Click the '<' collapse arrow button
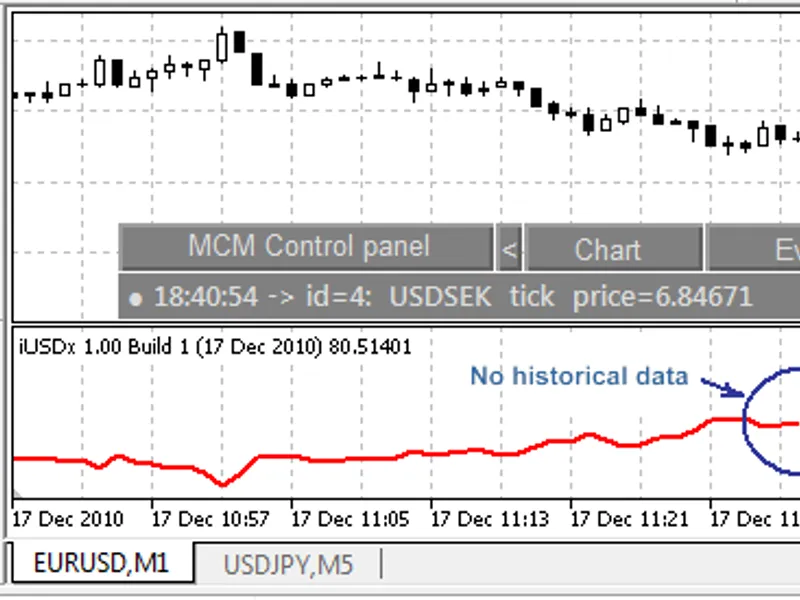800x600 pixels. (509, 247)
